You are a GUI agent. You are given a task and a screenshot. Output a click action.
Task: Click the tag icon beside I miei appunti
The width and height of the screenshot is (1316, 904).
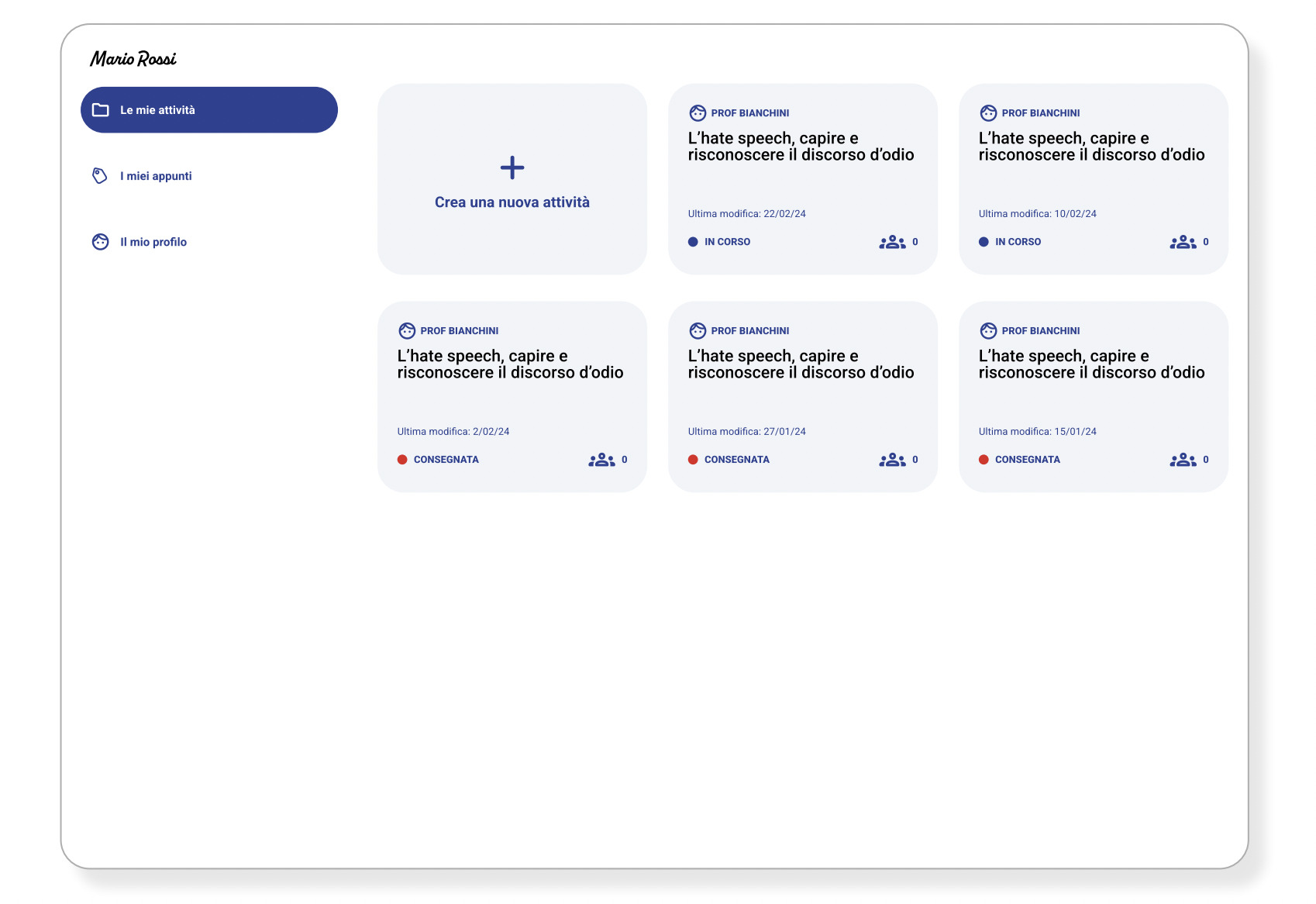(x=100, y=176)
